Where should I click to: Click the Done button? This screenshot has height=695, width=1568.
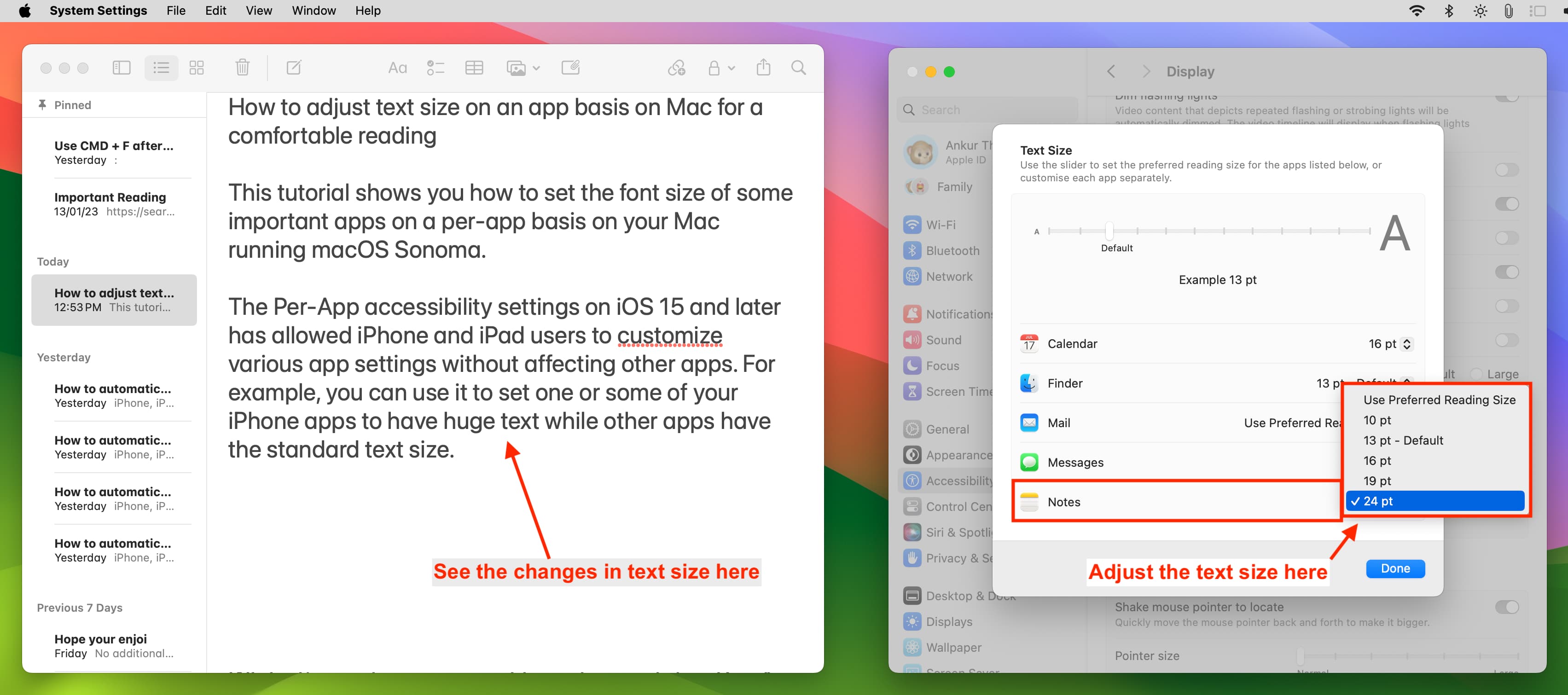[x=1395, y=568]
